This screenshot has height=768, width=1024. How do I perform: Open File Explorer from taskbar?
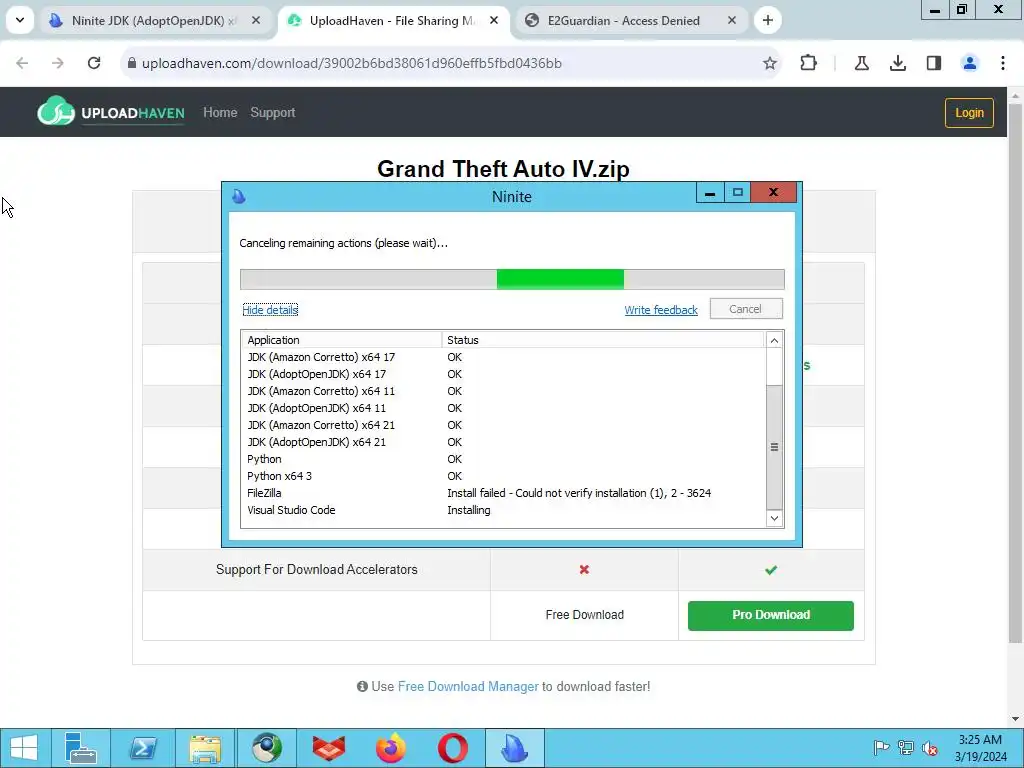click(204, 748)
